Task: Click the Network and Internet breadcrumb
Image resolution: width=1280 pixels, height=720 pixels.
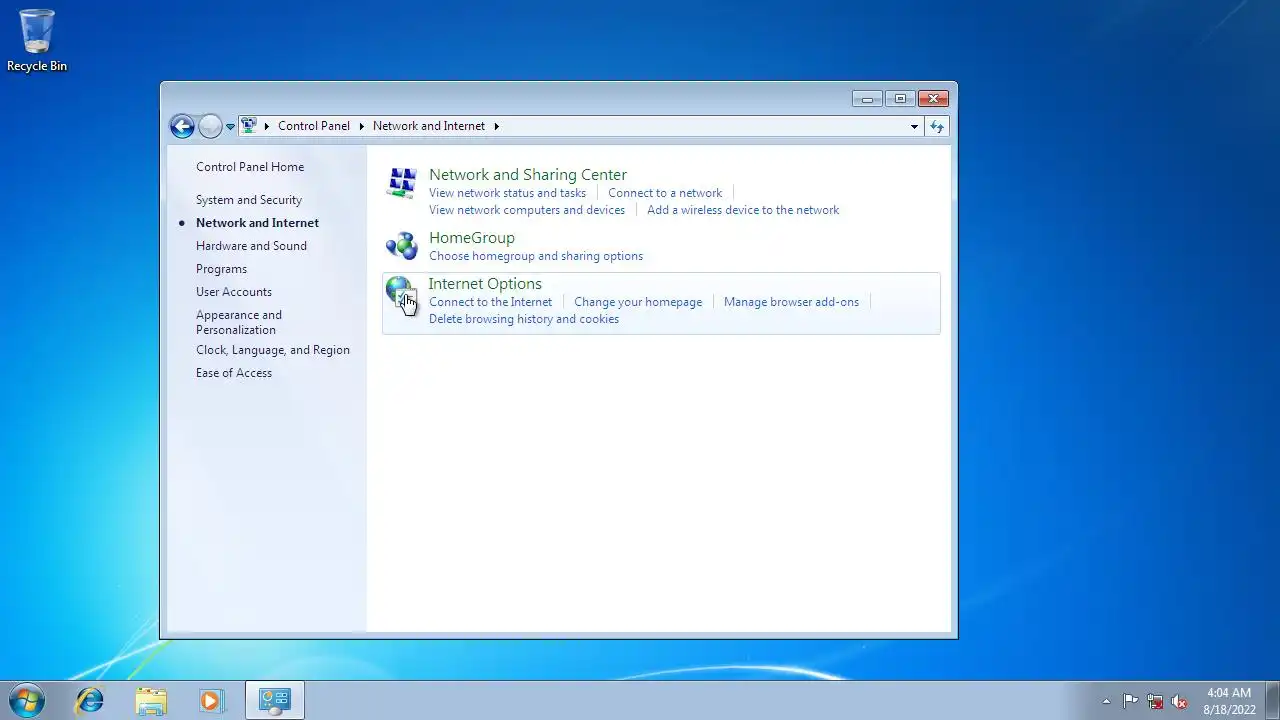Action: [x=429, y=126]
